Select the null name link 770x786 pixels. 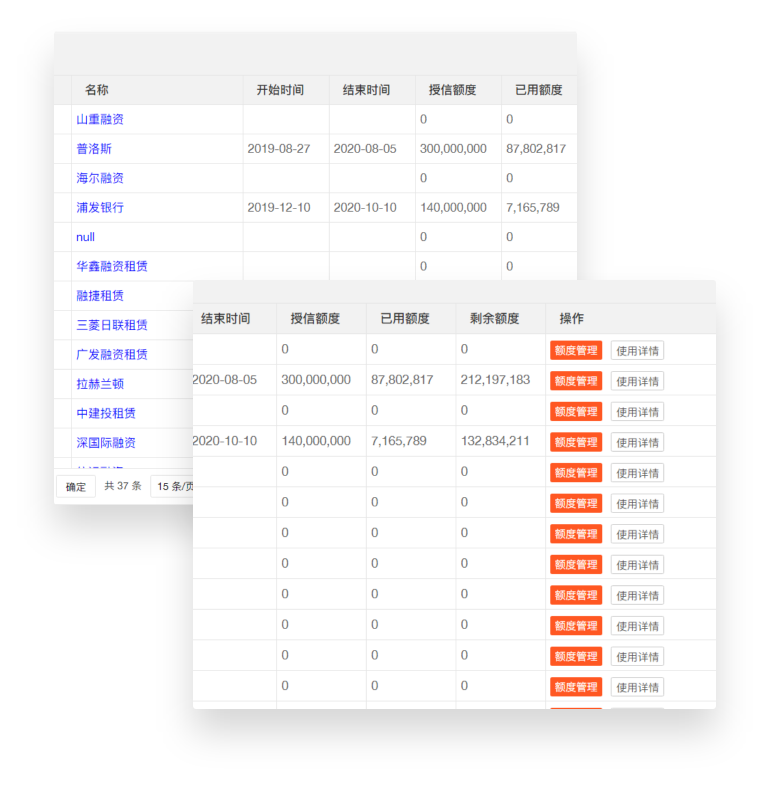pyautogui.click(x=86, y=237)
